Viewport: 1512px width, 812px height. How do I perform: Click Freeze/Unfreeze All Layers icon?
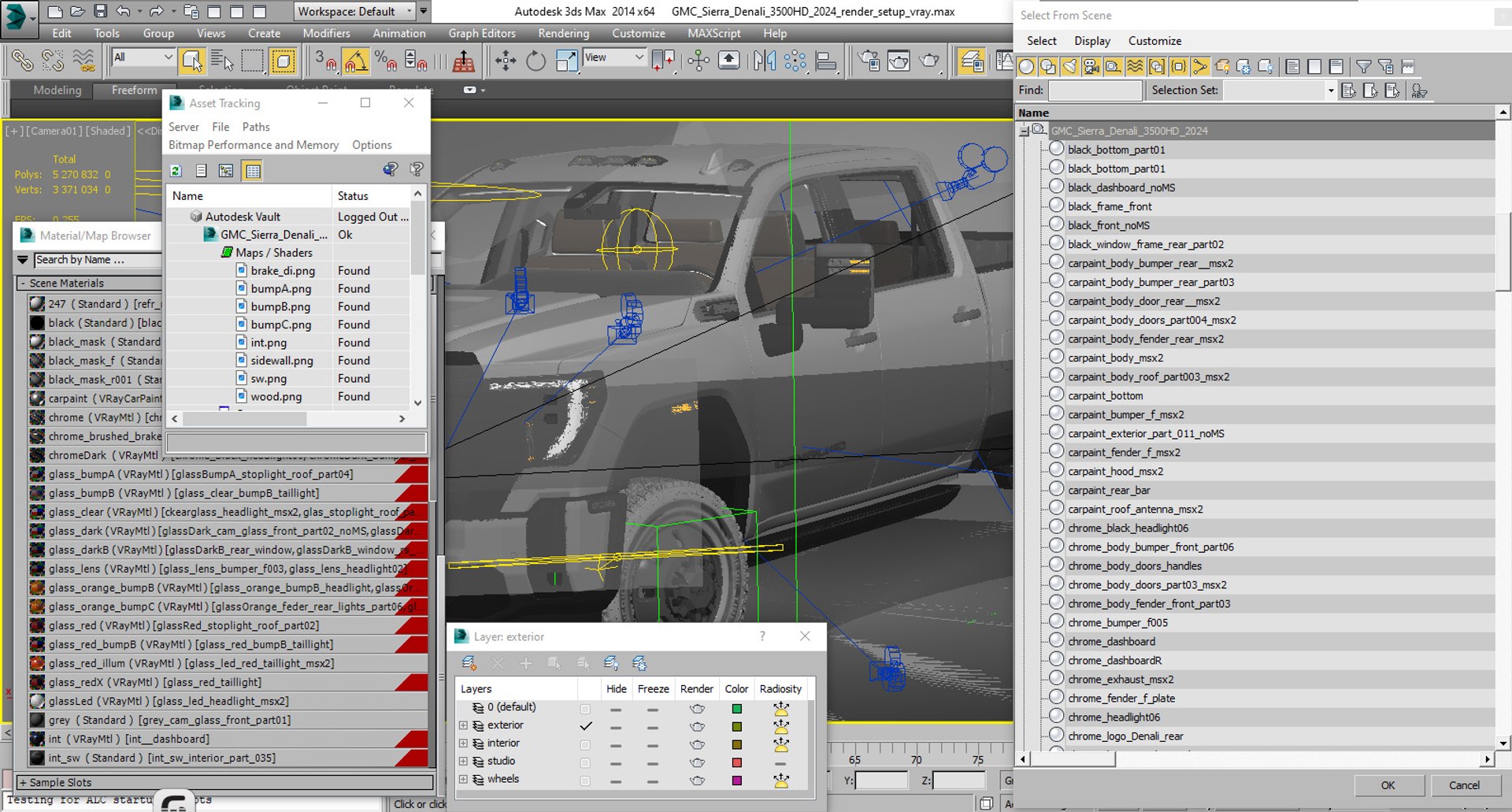click(x=639, y=663)
